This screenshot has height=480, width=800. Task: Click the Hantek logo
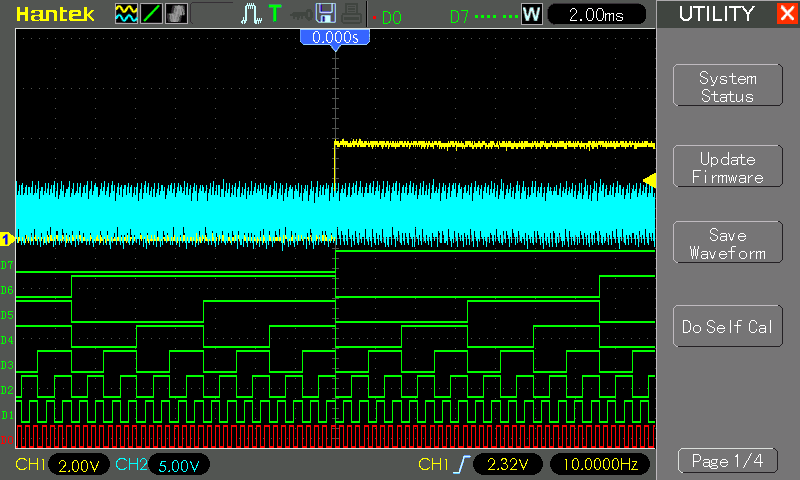click(55, 14)
